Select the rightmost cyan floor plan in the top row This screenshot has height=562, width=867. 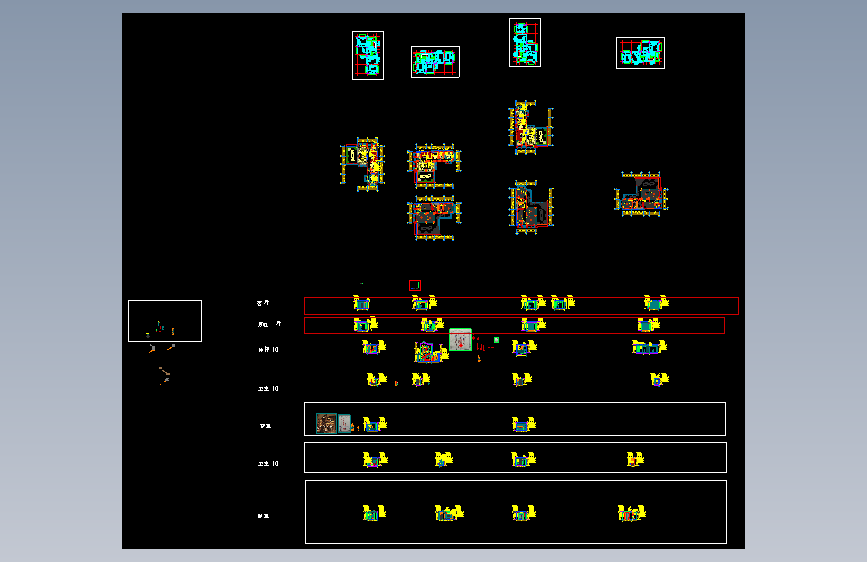coord(640,53)
